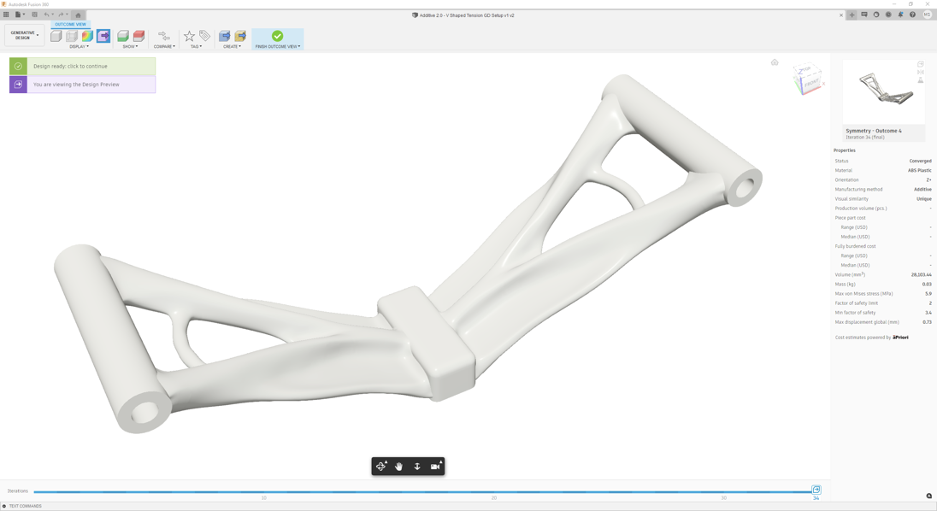Select the pan hand tool
Screen dimensions: 938x512
pos(399,467)
